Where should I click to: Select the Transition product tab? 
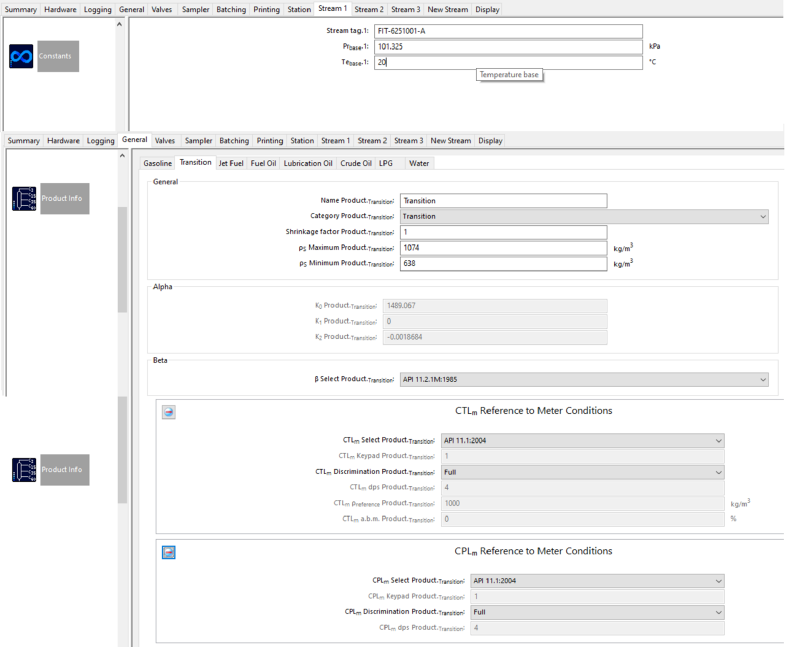coord(195,162)
